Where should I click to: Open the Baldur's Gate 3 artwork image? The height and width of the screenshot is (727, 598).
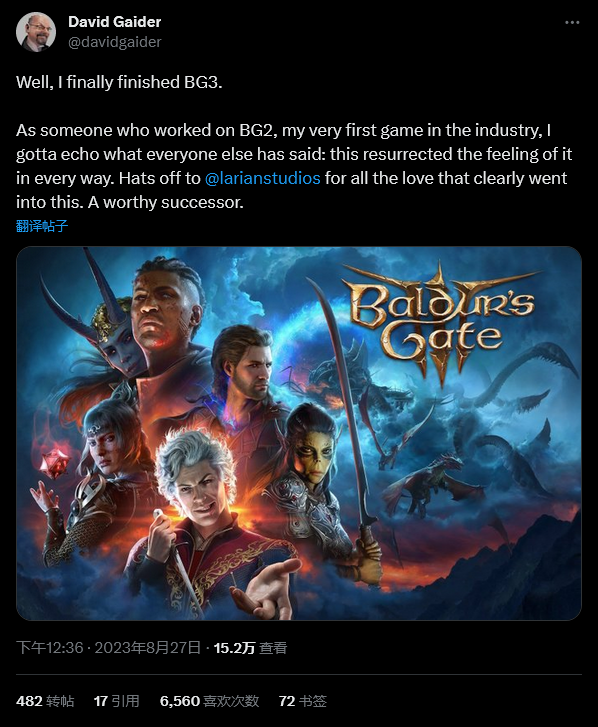[299, 434]
